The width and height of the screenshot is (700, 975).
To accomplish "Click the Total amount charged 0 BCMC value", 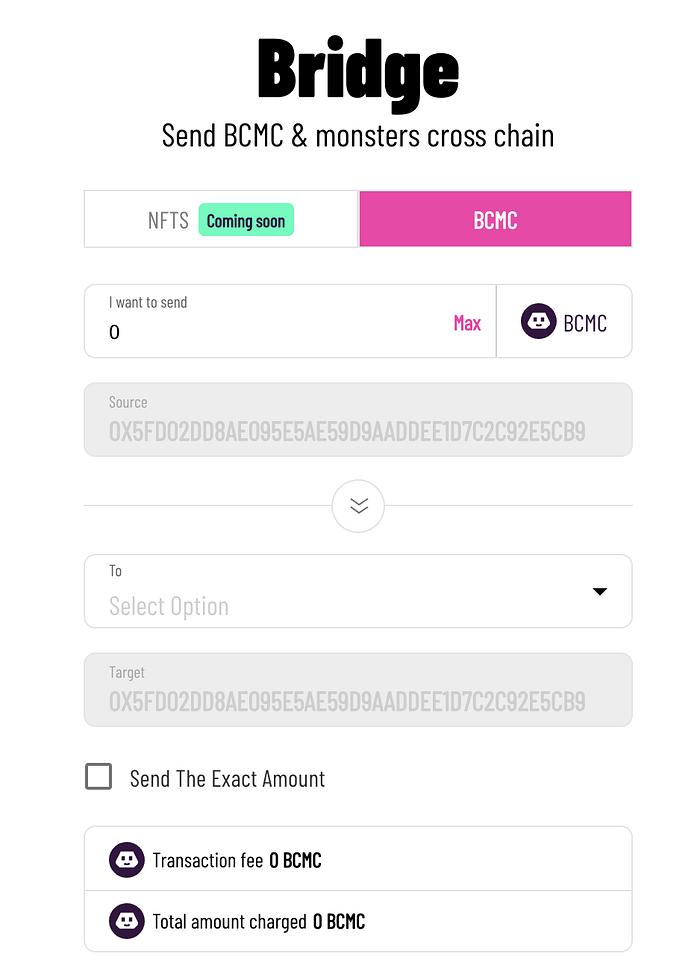I will pyautogui.click(x=339, y=921).
